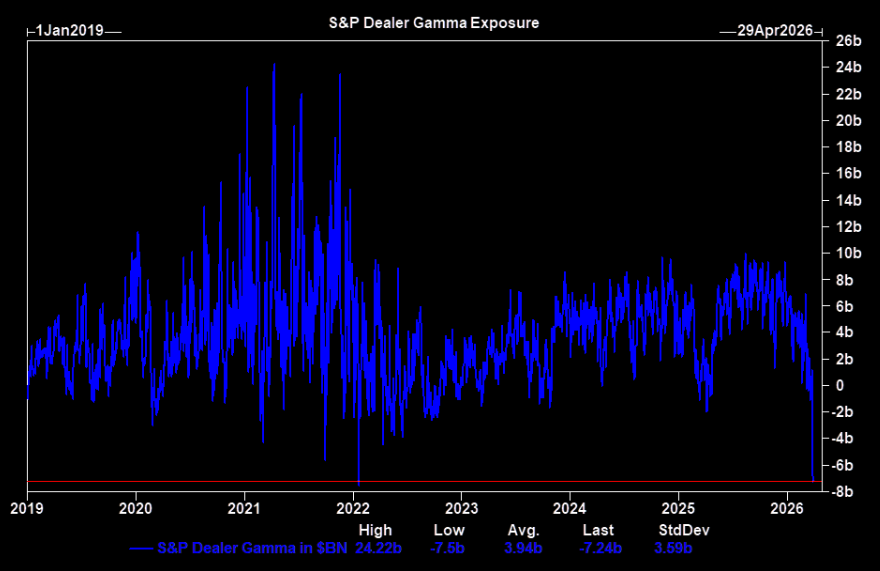Click the StdDev column header
This screenshot has width=880, height=571.
point(677,530)
